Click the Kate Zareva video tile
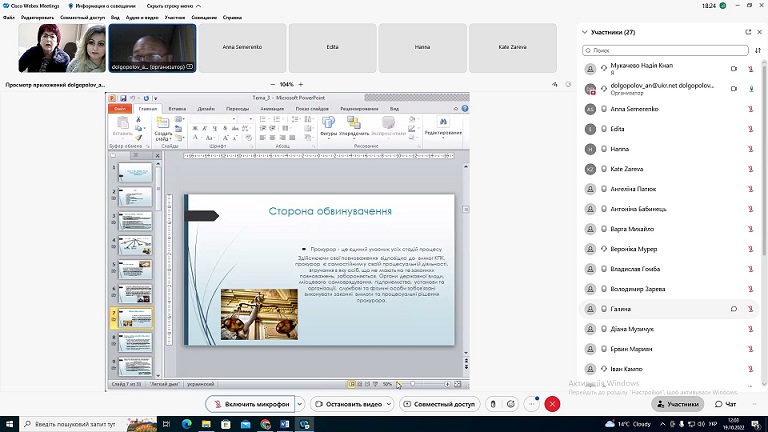This screenshot has width=768, height=432. pyautogui.click(x=513, y=48)
